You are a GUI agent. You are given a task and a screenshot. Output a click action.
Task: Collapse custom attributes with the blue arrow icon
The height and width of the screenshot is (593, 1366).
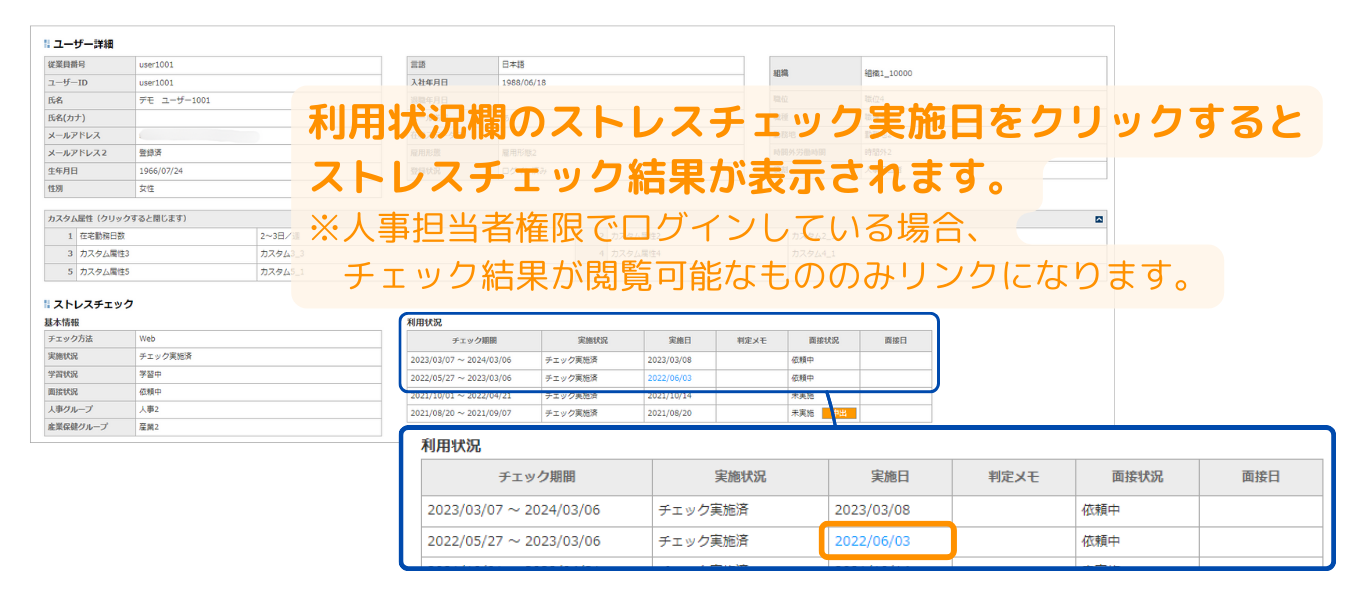tap(1099, 218)
